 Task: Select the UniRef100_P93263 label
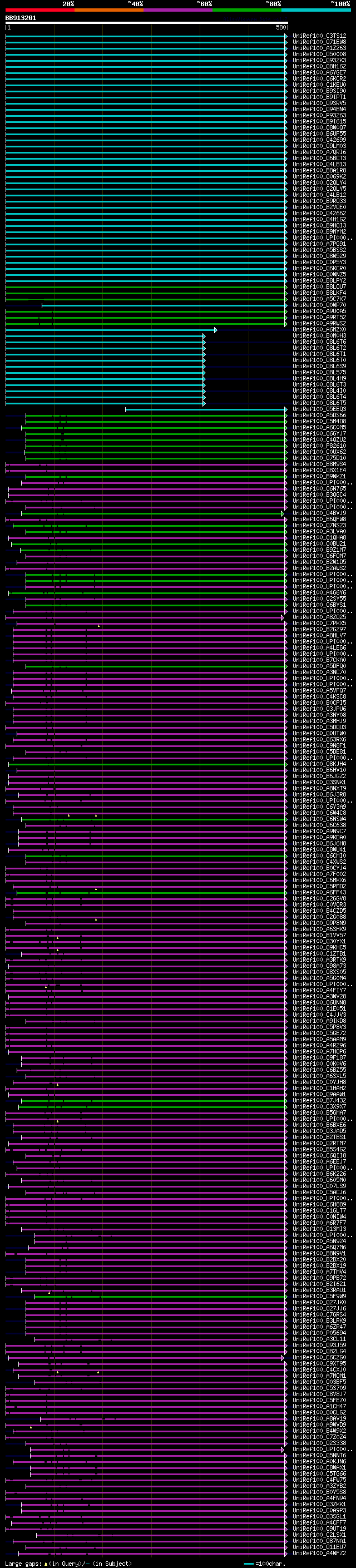319,115
